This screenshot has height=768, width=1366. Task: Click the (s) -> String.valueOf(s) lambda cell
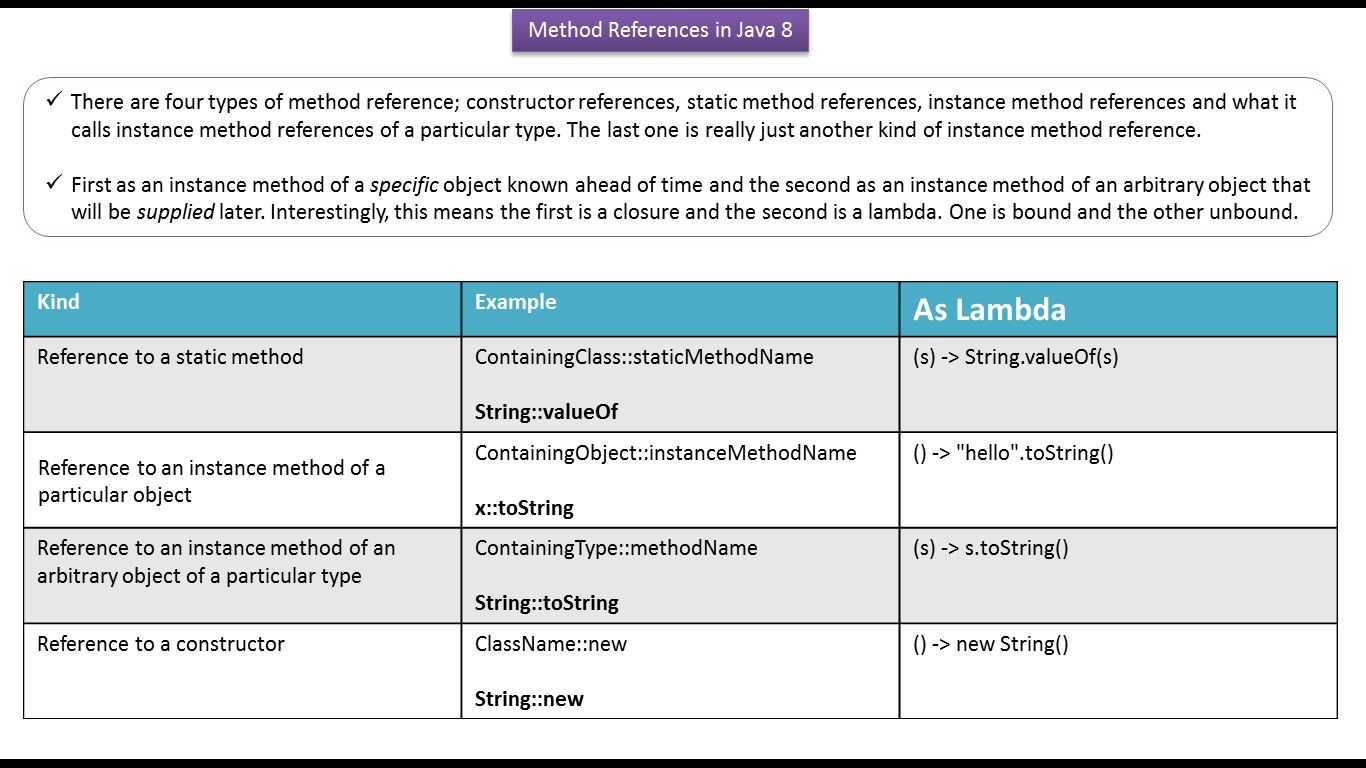point(1015,357)
